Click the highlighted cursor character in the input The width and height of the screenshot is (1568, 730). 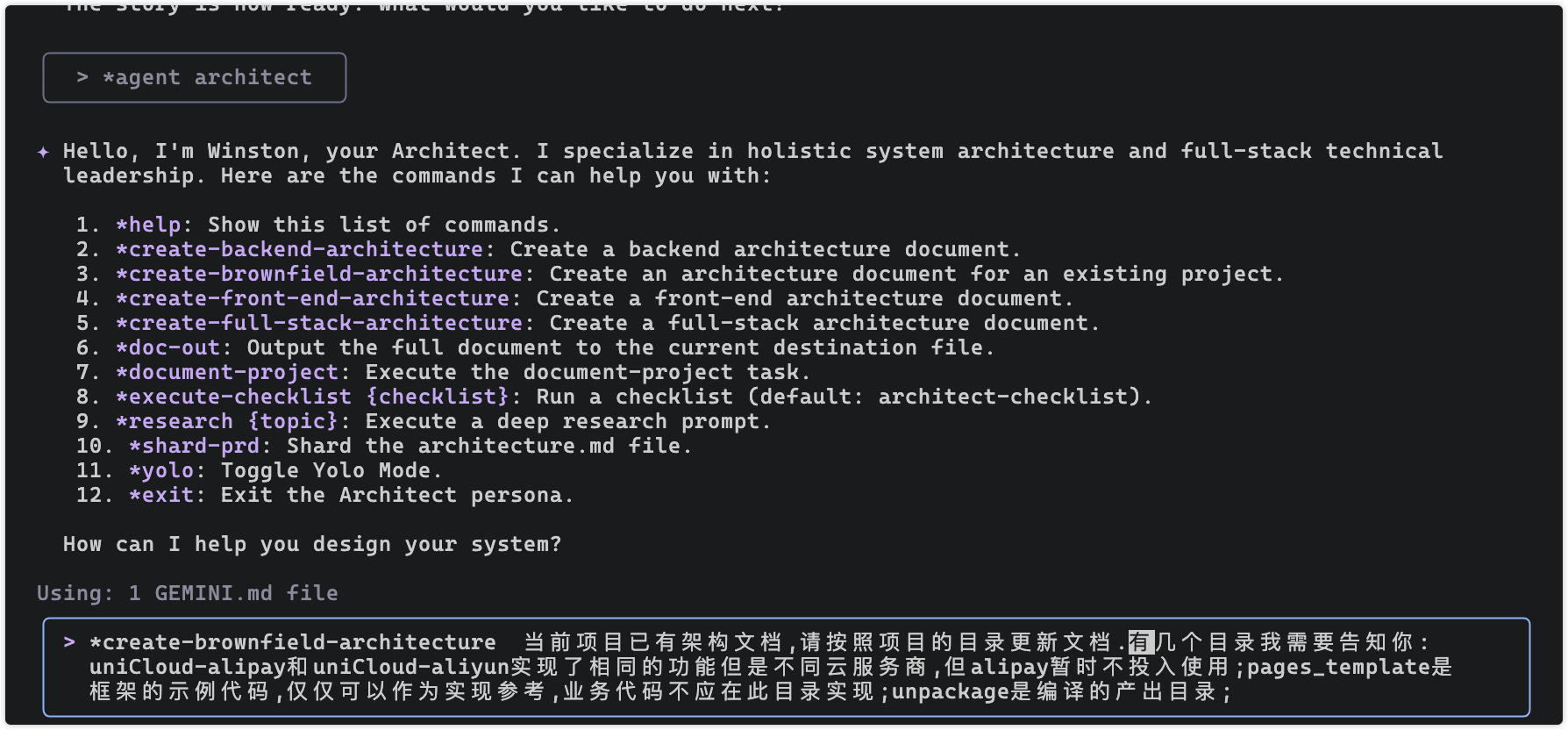[1141, 642]
